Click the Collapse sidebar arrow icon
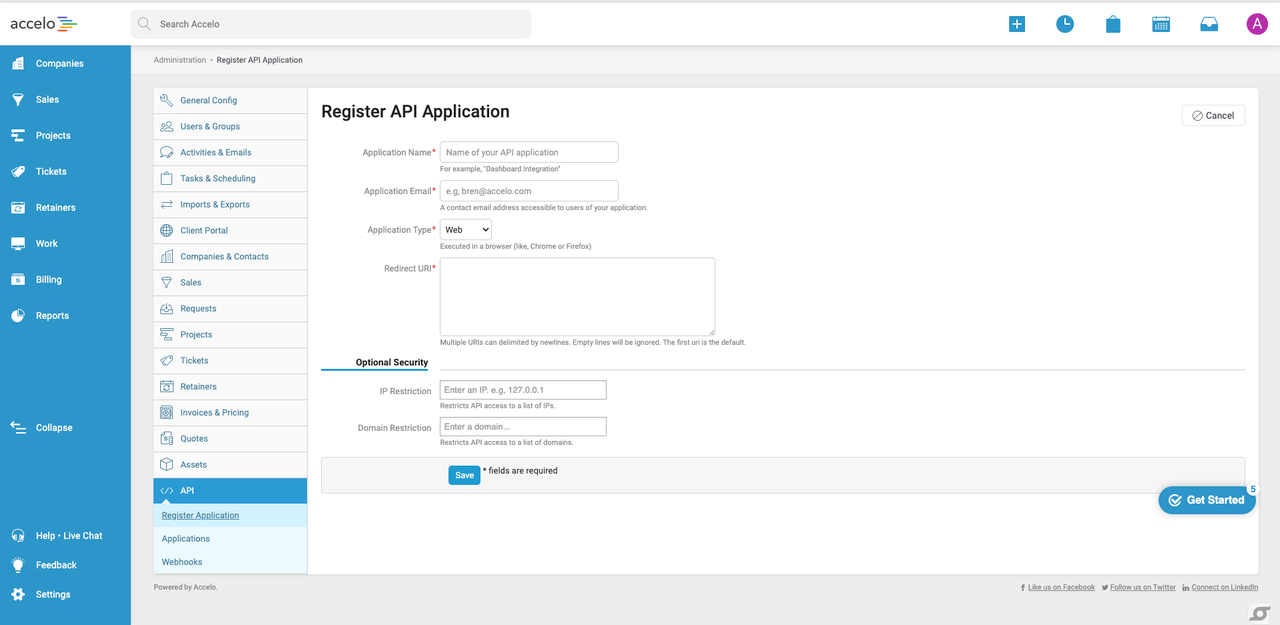Viewport: 1280px width, 625px height. click(18, 427)
